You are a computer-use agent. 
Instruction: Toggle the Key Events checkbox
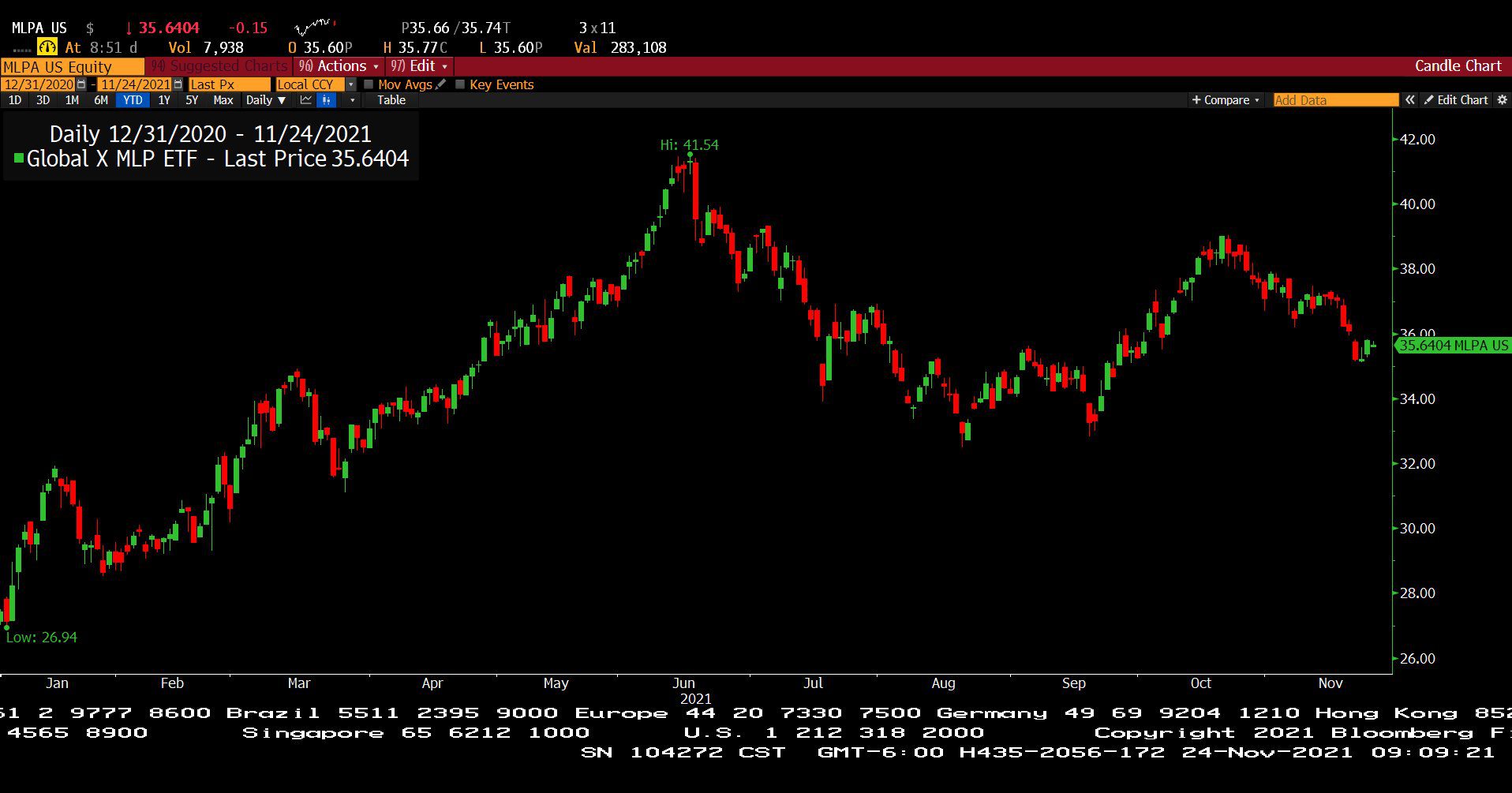coord(460,84)
